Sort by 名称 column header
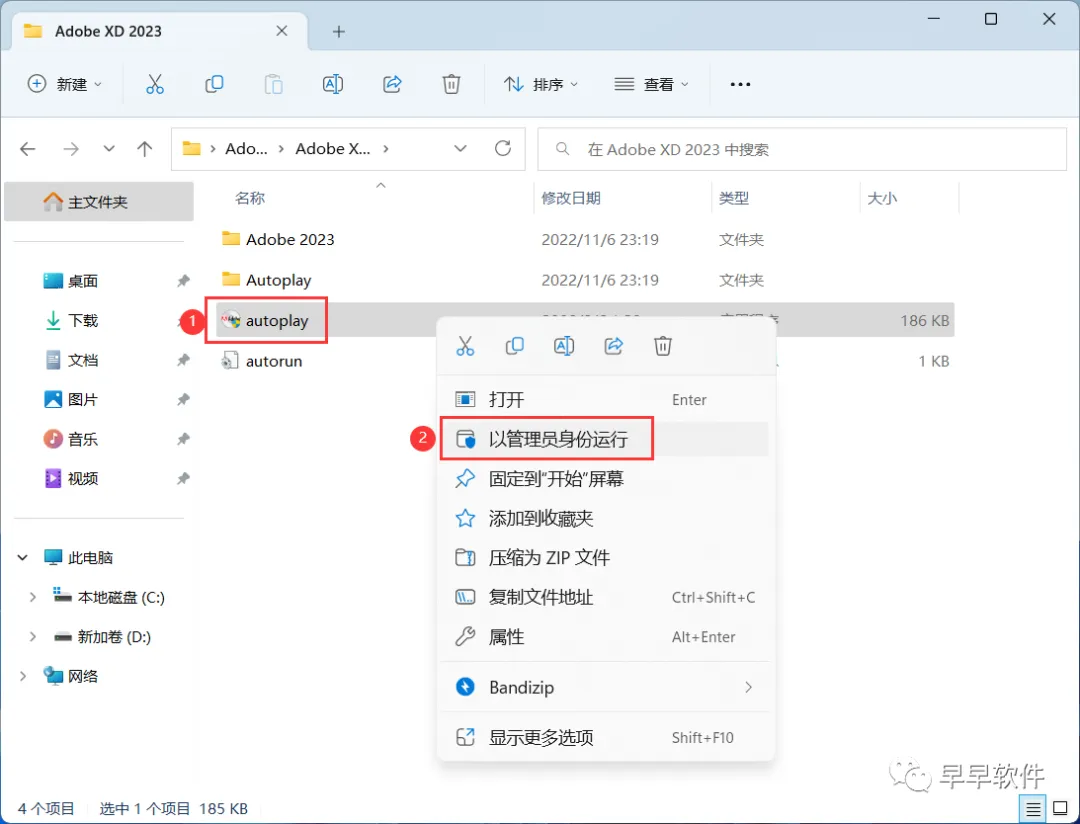 coord(250,198)
